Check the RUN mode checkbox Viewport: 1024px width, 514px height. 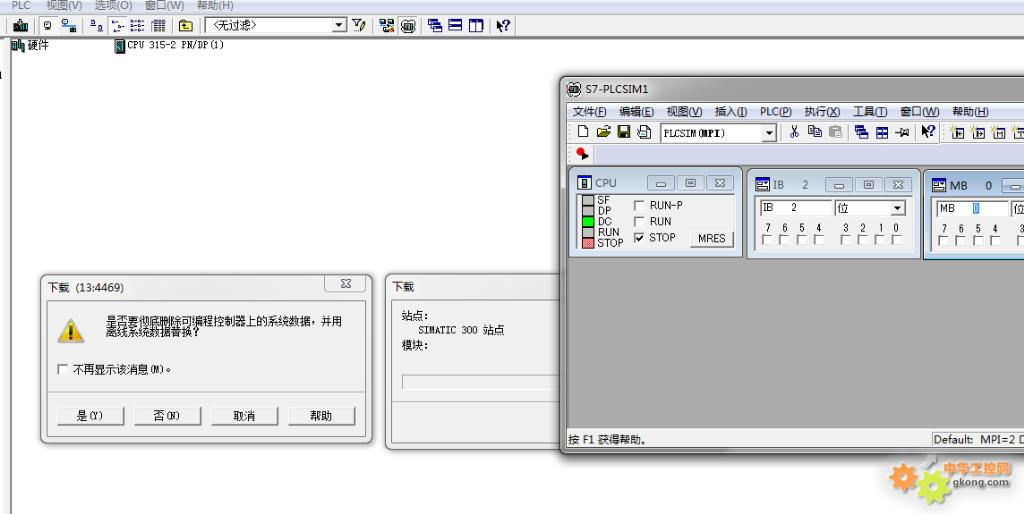[639, 221]
